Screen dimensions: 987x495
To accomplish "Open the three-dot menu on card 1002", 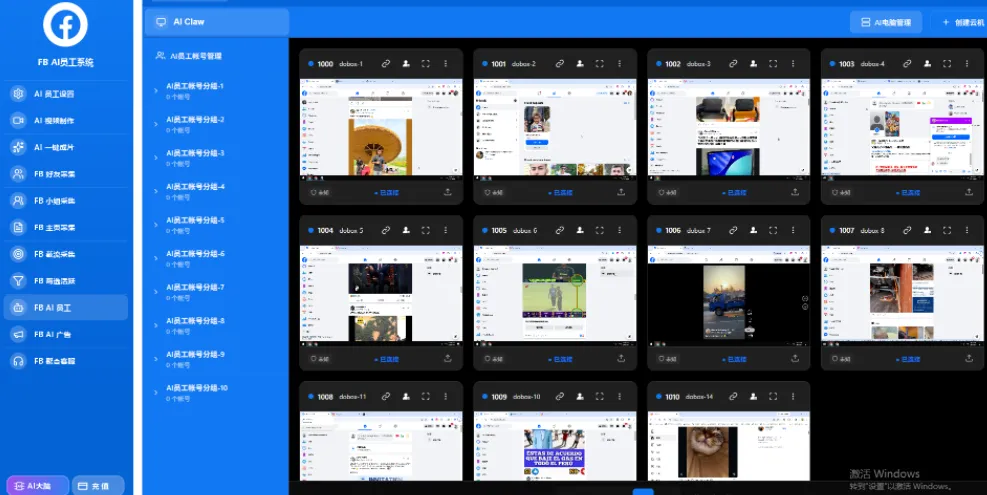I will [x=793, y=64].
